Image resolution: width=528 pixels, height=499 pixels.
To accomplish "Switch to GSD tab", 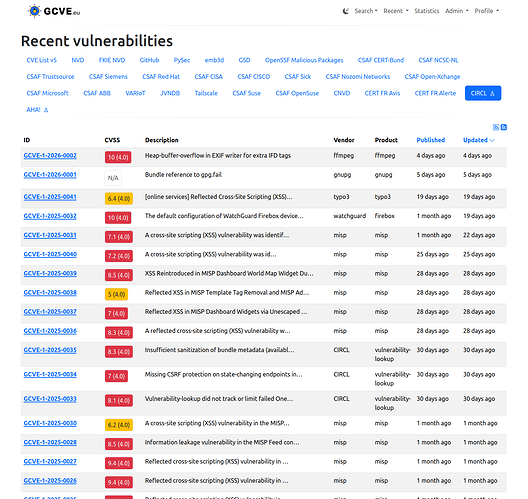I will [244, 60].
